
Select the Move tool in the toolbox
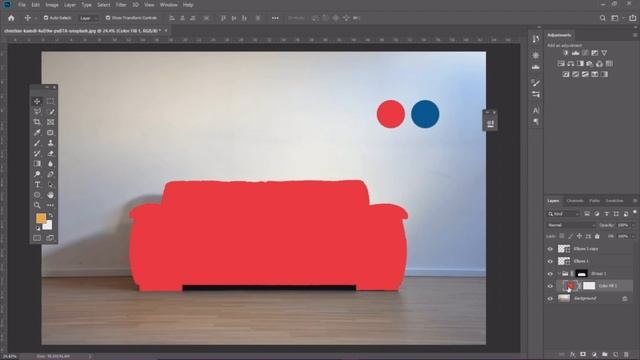37,101
